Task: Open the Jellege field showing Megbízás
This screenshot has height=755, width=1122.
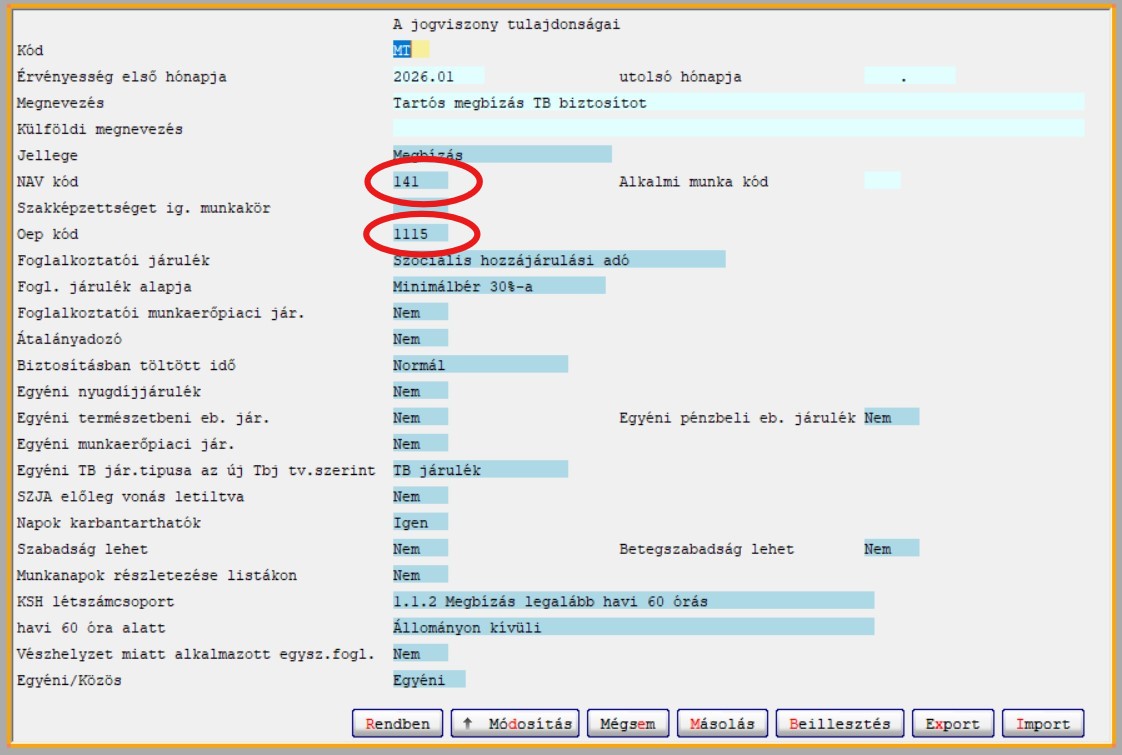Action: point(501,155)
